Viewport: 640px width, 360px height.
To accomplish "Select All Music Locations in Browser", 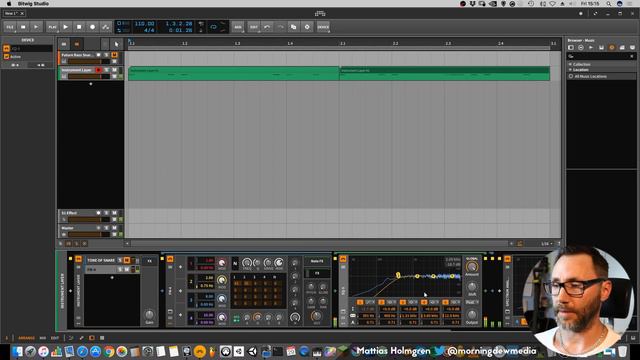I will pos(590,76).
